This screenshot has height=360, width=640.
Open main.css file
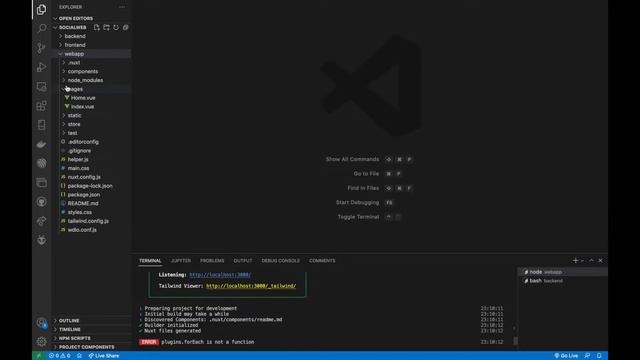tap(78, 169)
